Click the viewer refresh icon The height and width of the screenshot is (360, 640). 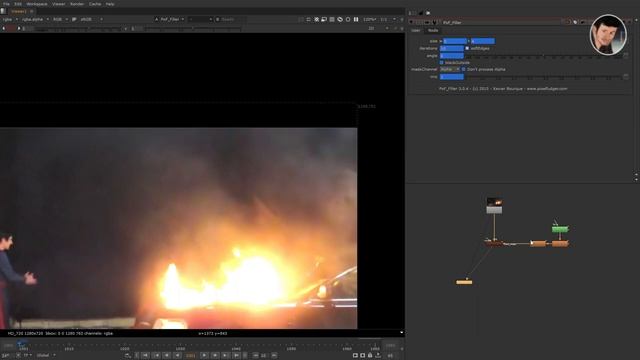(x=348, y=19)
